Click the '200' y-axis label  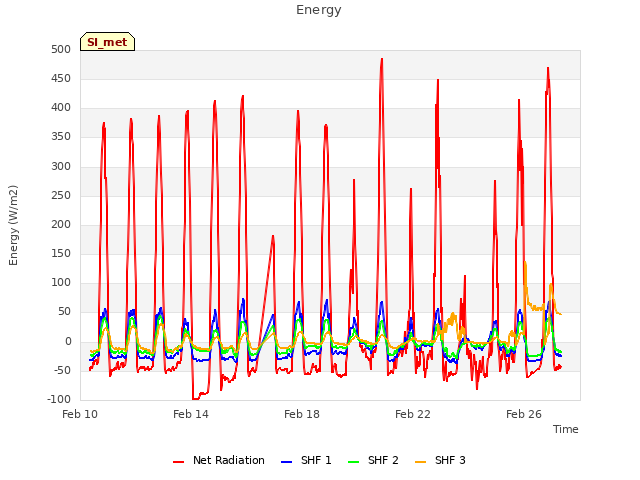click(x=61, y=224)
